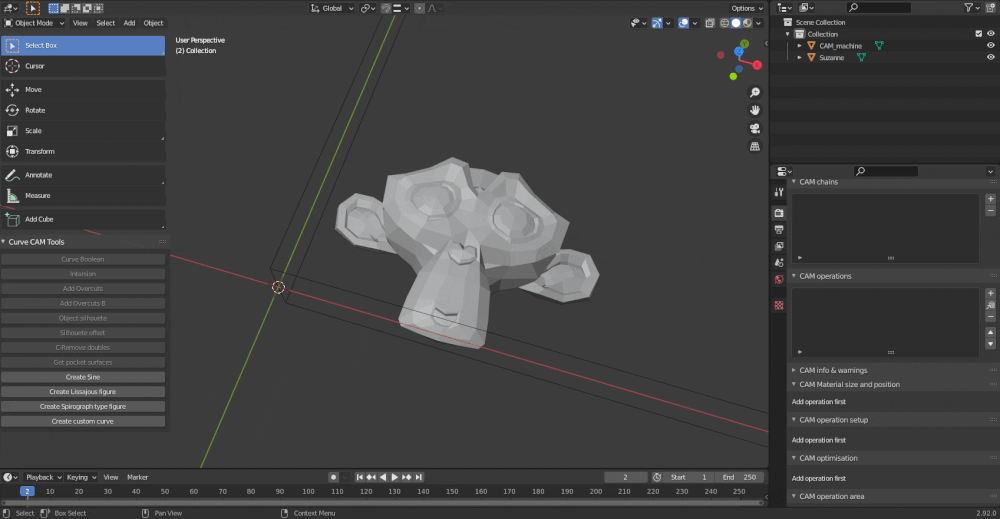Expand the CAM info & warnings panel
The height and width of the screenshot is (519, 1000).
833,370
